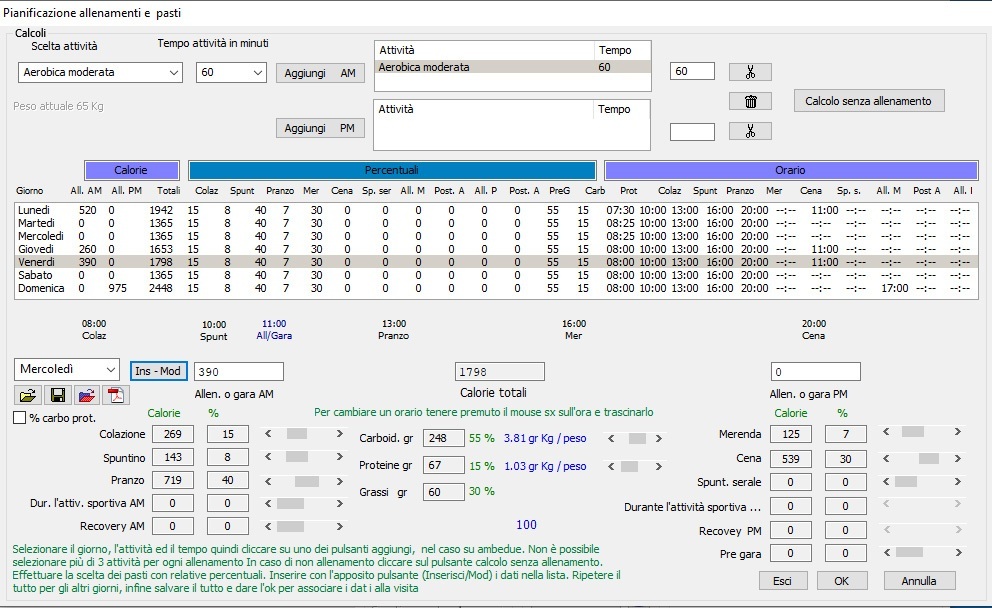Save the plan with the floppy disk icon
Viewport: 992px width, 608px height.
click(x=58, y=395)
